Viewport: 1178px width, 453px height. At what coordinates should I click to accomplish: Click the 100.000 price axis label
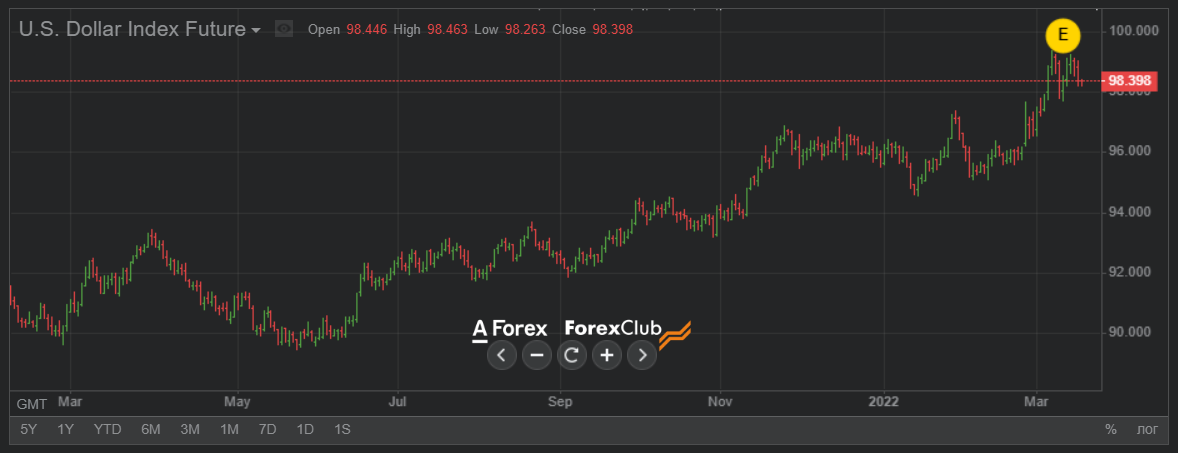coord(1134,31)
